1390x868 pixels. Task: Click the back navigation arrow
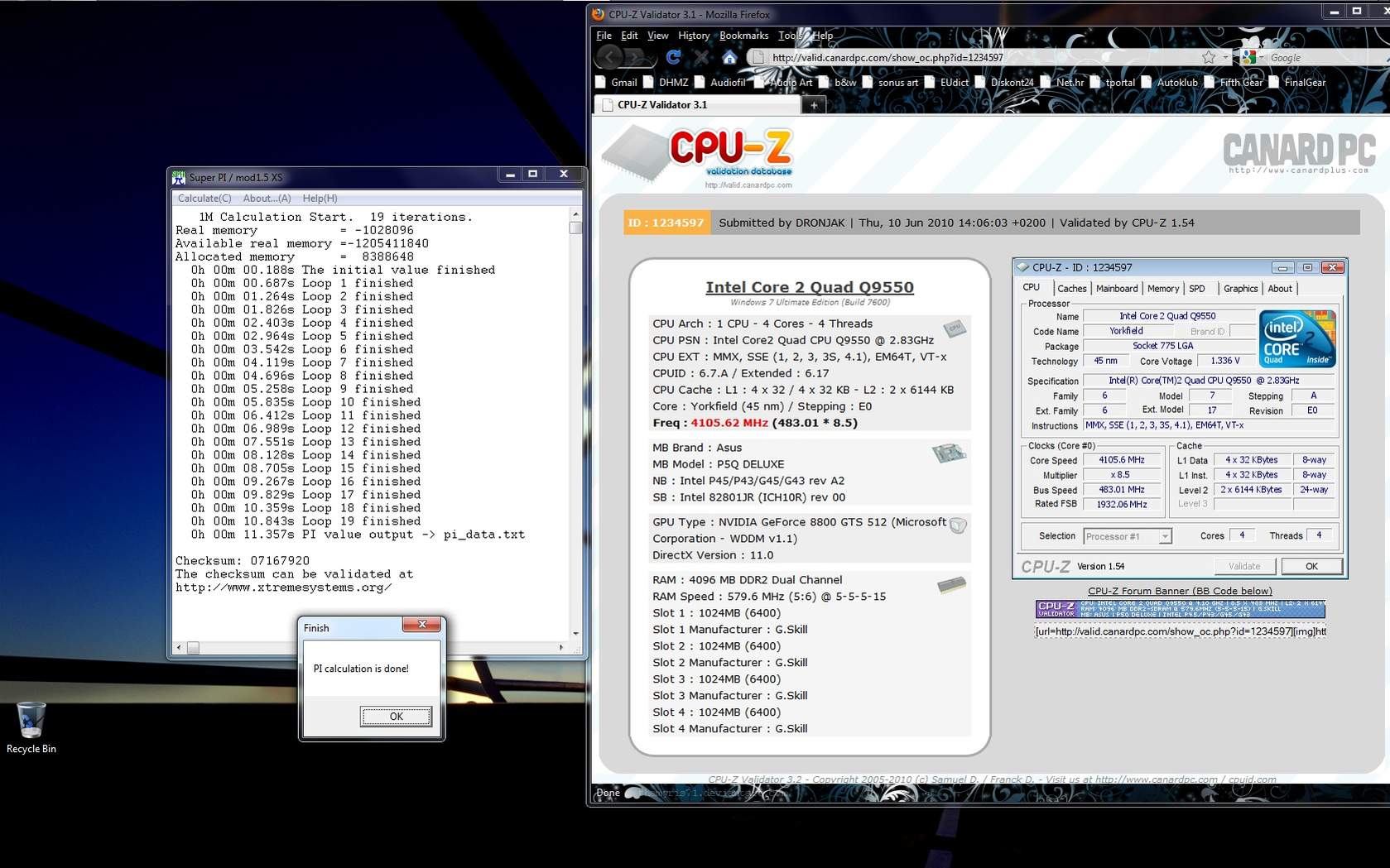point(609,57)
